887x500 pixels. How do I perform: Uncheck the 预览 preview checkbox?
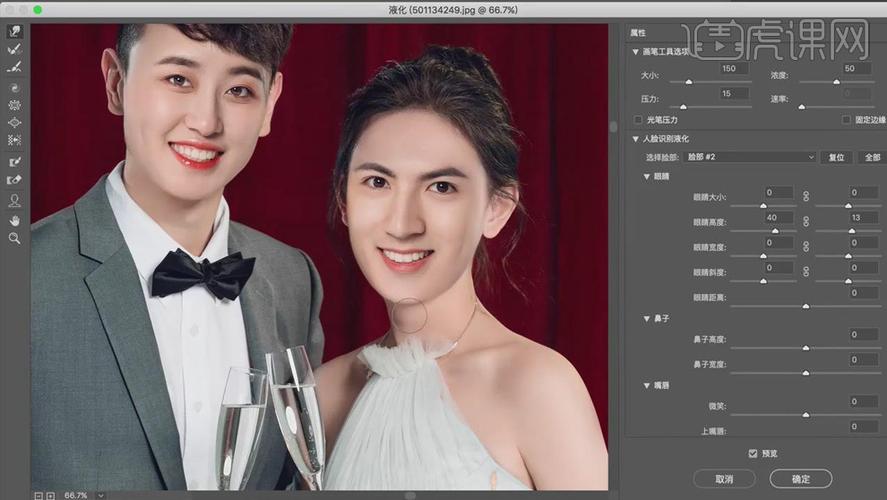[753, 454]
